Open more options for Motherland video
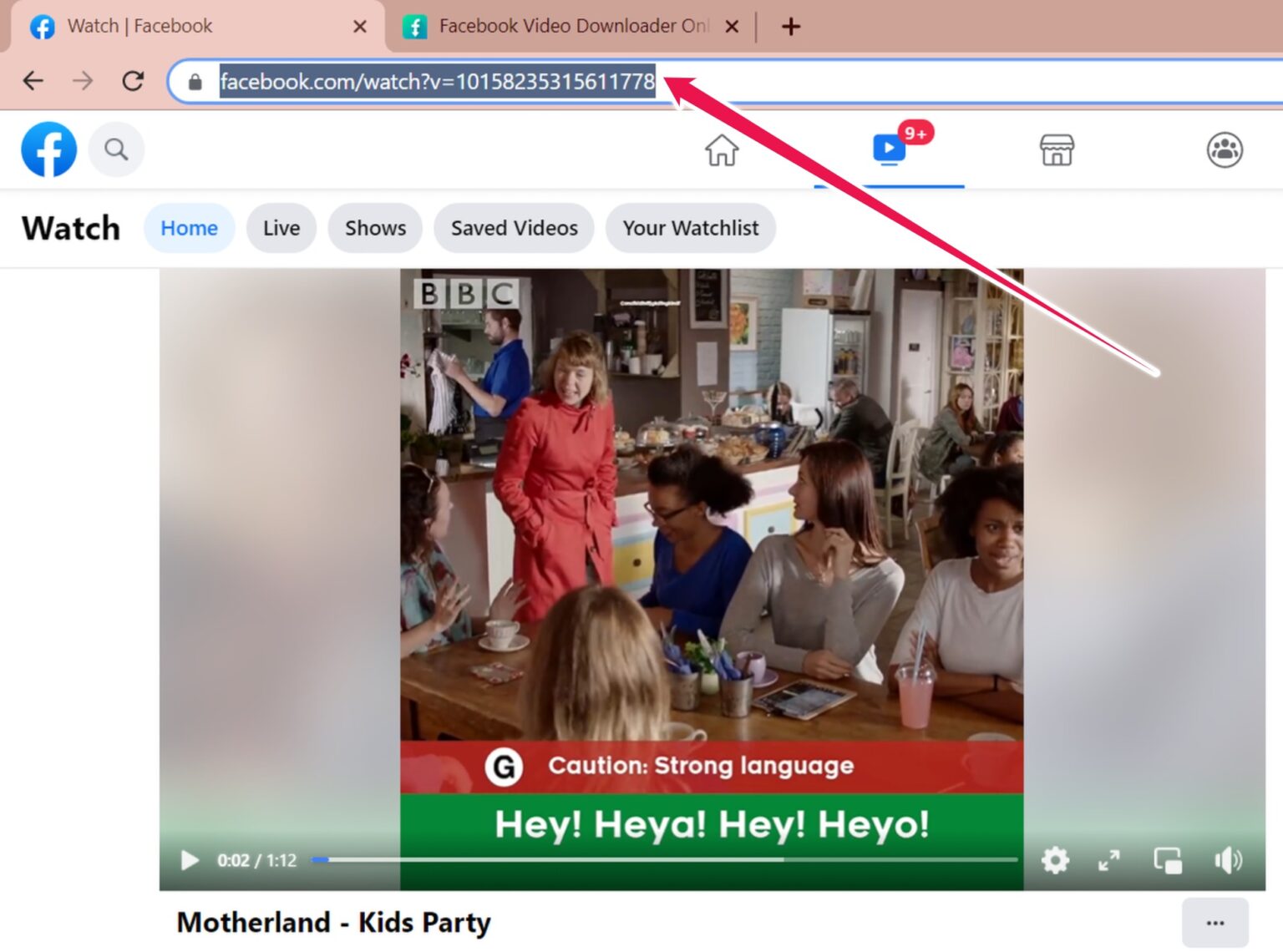Viewport: 1283px width, 952px height. tap(1215, 922)
